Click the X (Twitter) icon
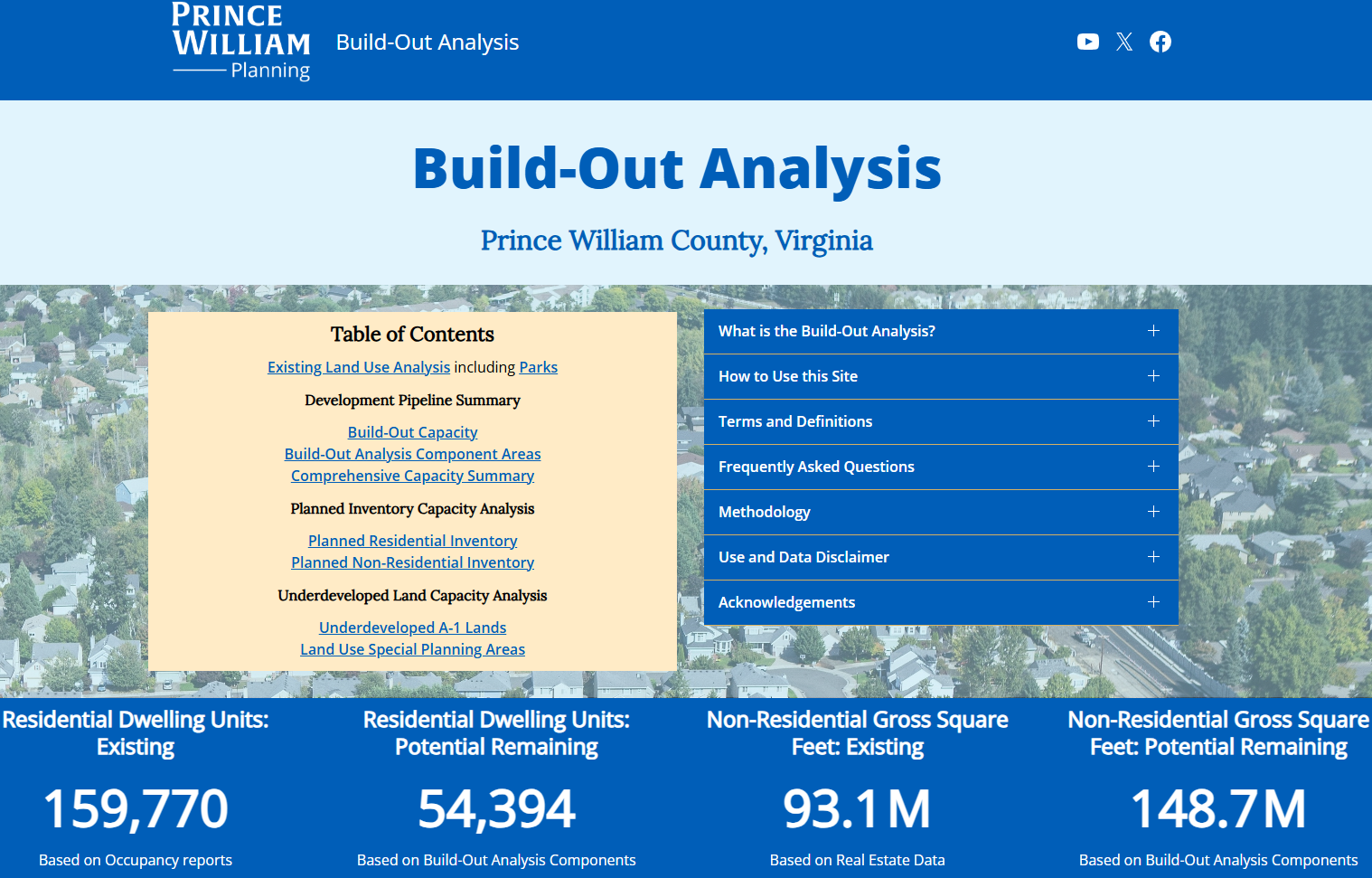 click(1123, 42)
